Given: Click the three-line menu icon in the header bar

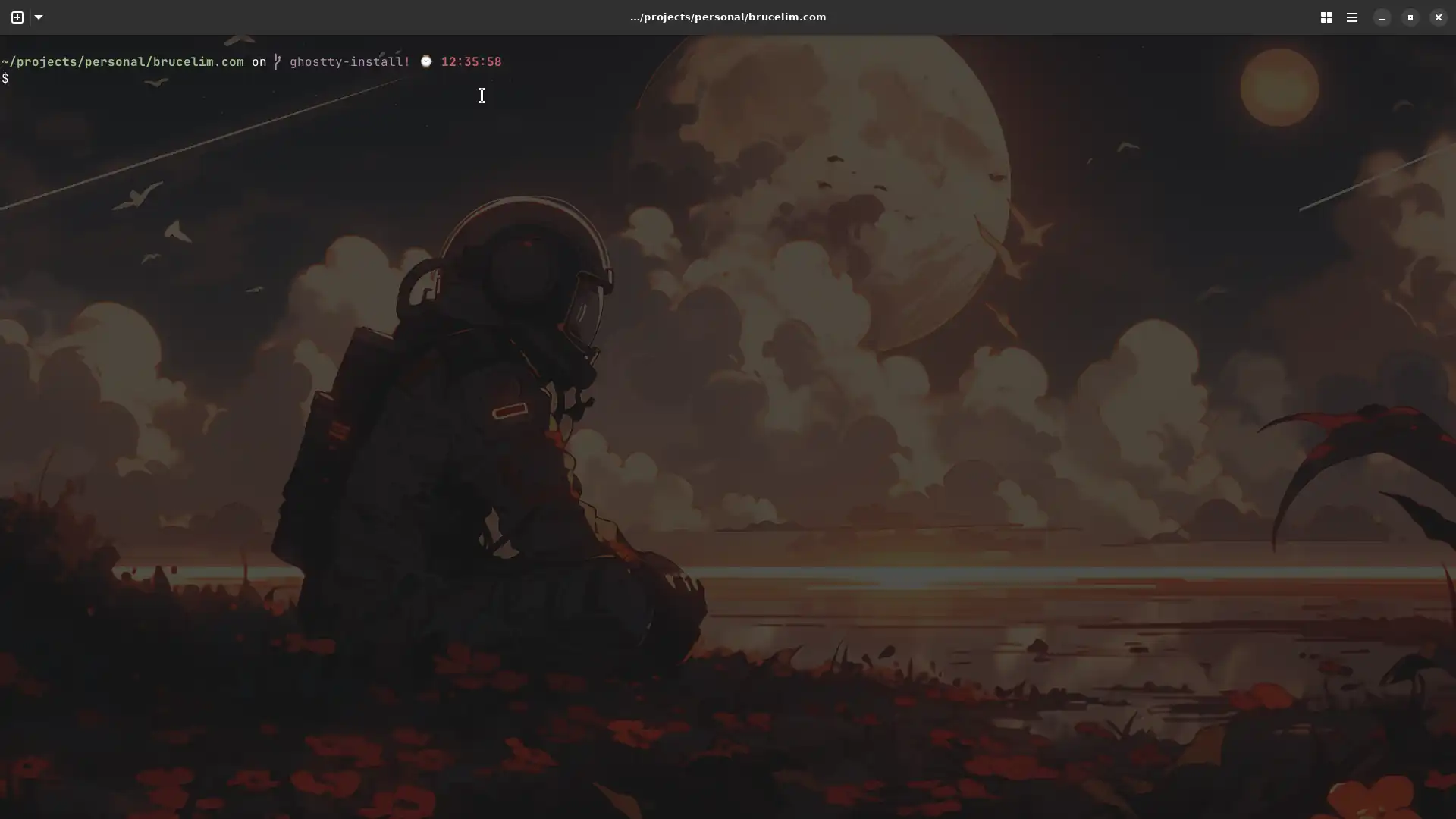Looking at the screenshot, I should (1351, 17).
